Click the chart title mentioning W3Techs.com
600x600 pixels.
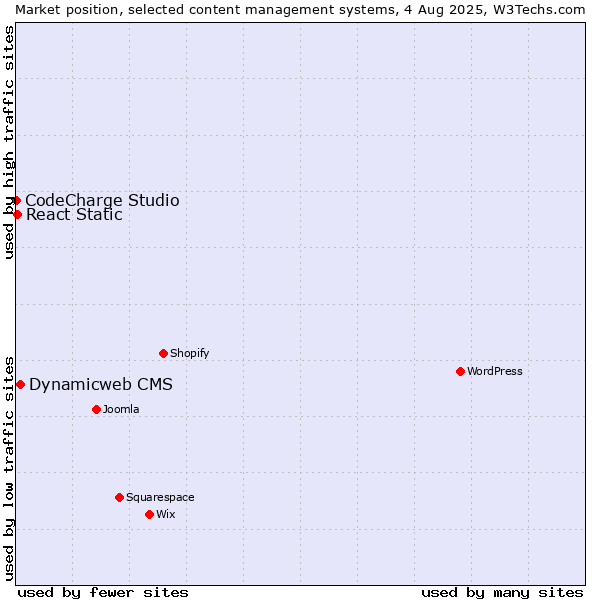click(300, 10)
